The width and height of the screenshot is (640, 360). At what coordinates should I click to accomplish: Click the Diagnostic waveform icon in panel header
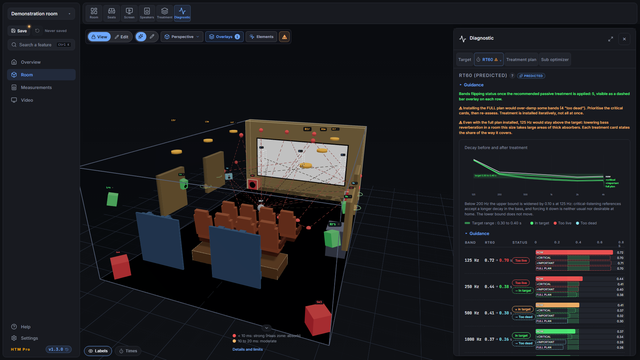pos(462,39)
